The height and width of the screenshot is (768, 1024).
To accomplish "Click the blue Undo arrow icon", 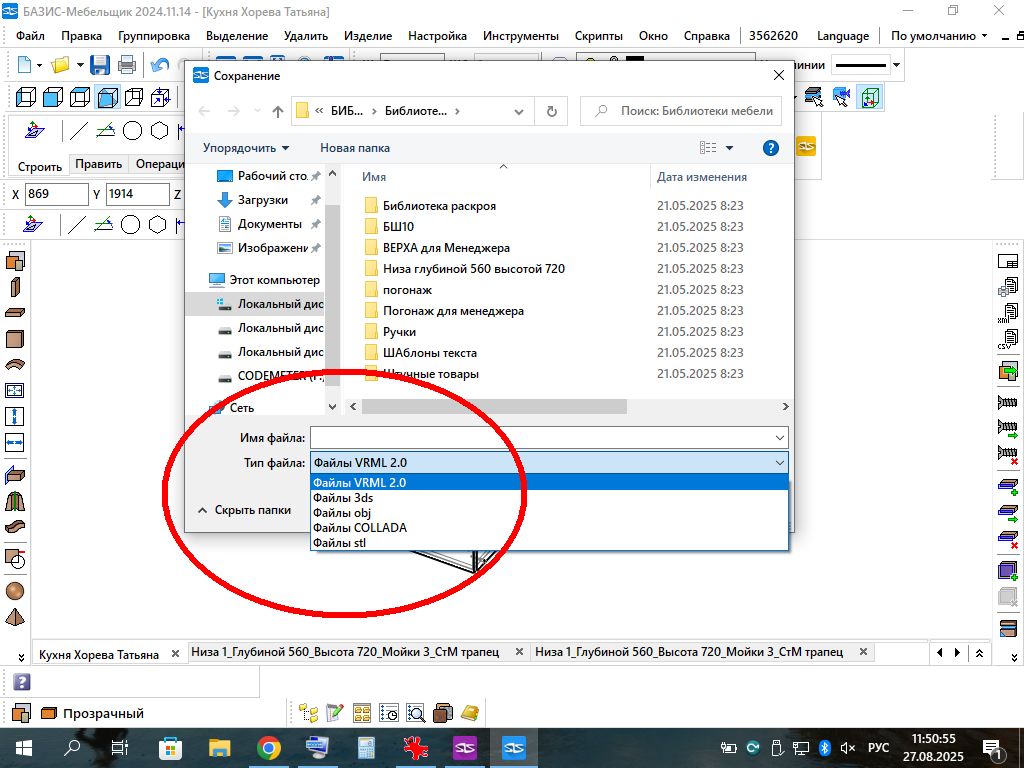I will point(159,65).
